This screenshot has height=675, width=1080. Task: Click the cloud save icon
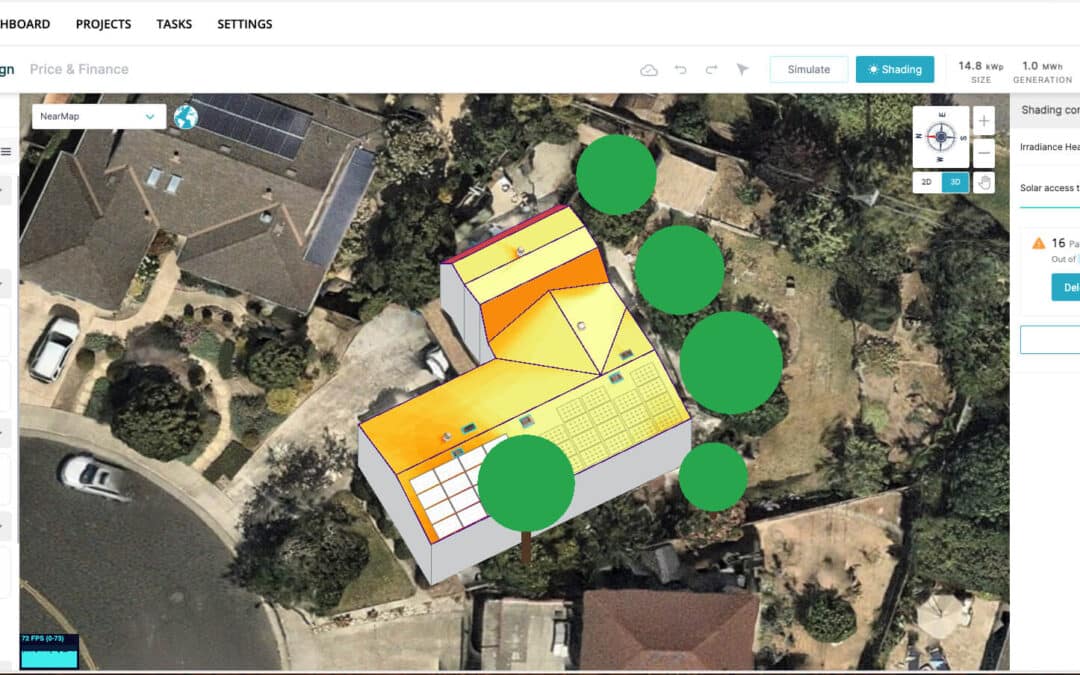(x=649, y=69)
